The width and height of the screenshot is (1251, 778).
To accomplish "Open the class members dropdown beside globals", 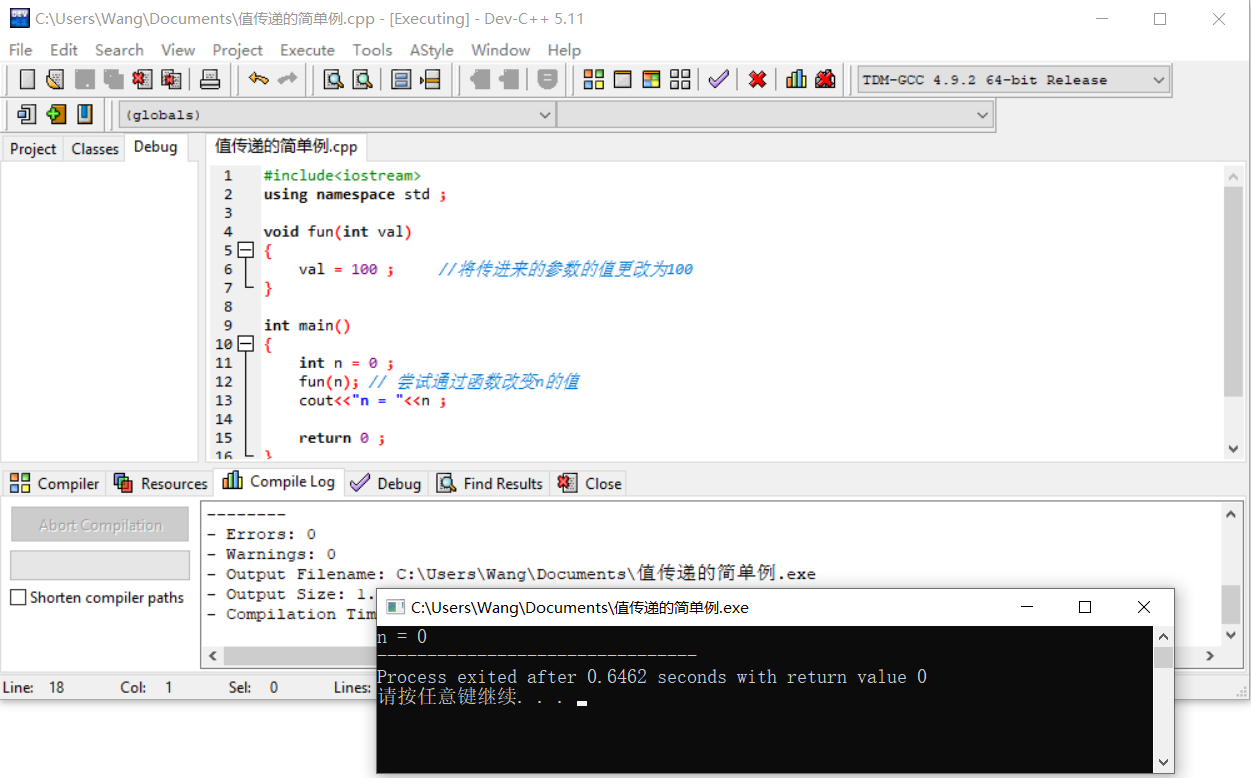I will point(981,114).
